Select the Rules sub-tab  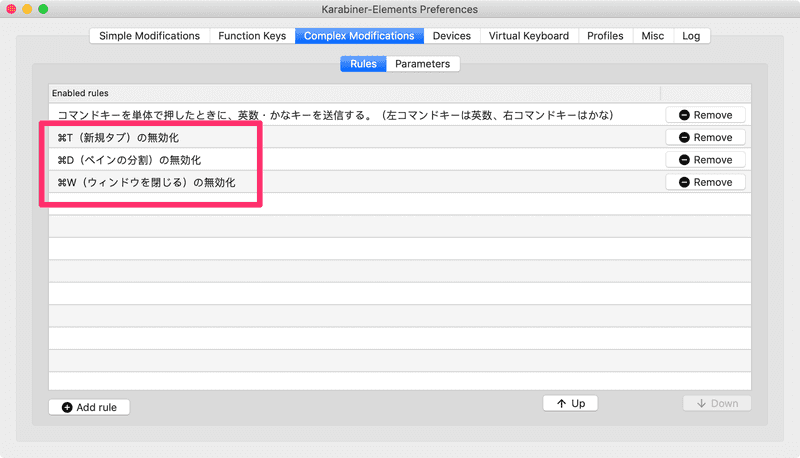pyautogui.click(x=363, y=64)
